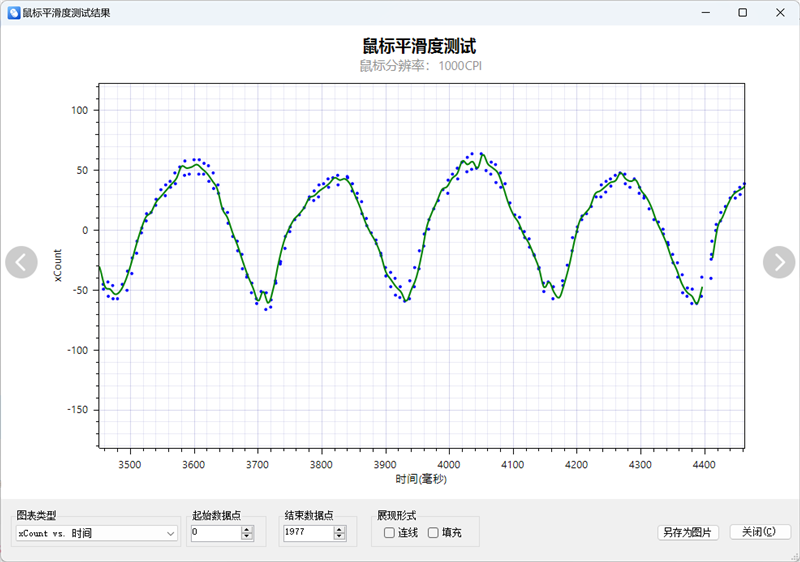Focus the 结束数据点 input field
The image size is (800, 562).
306,534
